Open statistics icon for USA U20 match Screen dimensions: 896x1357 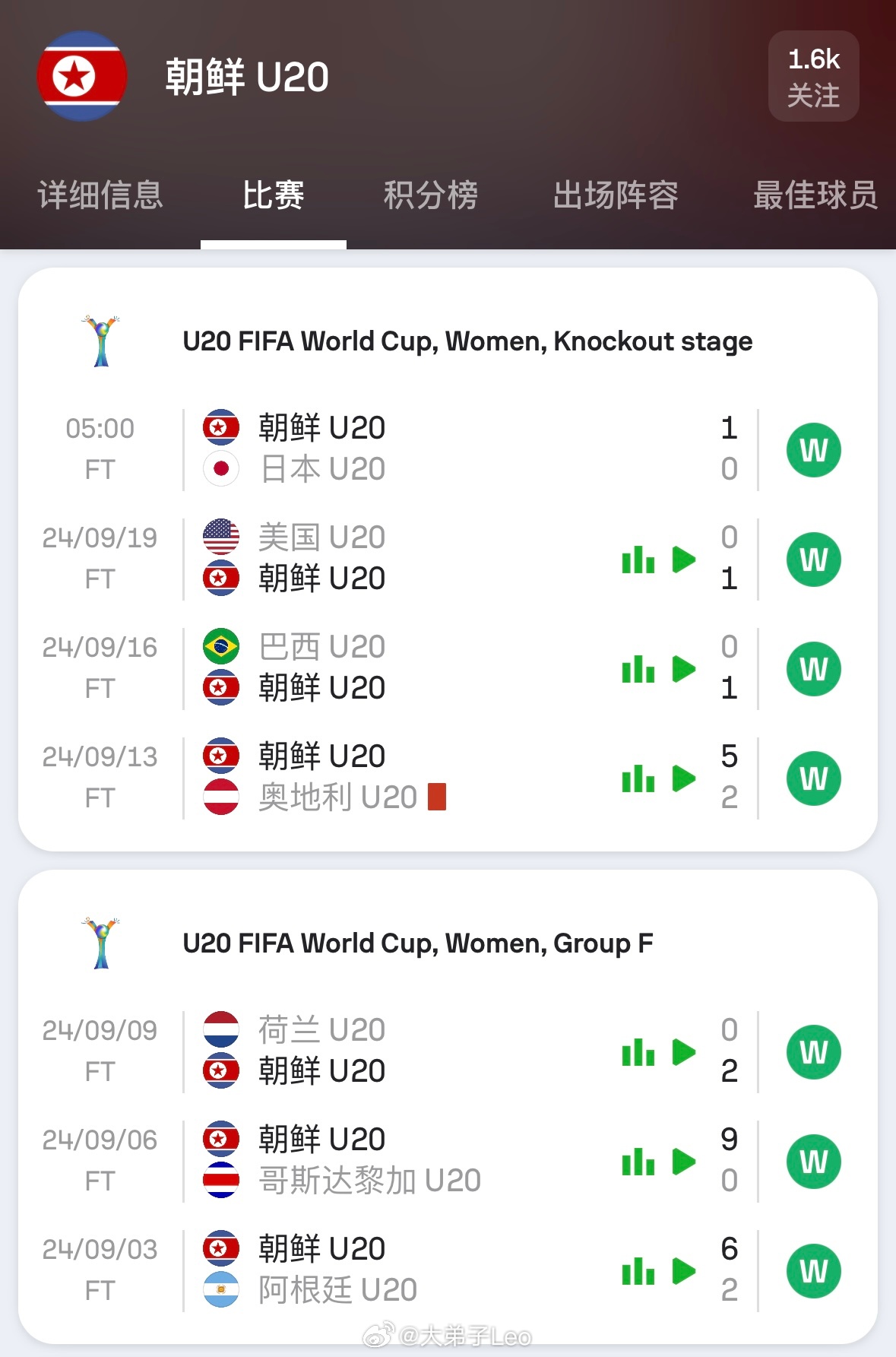638,560
